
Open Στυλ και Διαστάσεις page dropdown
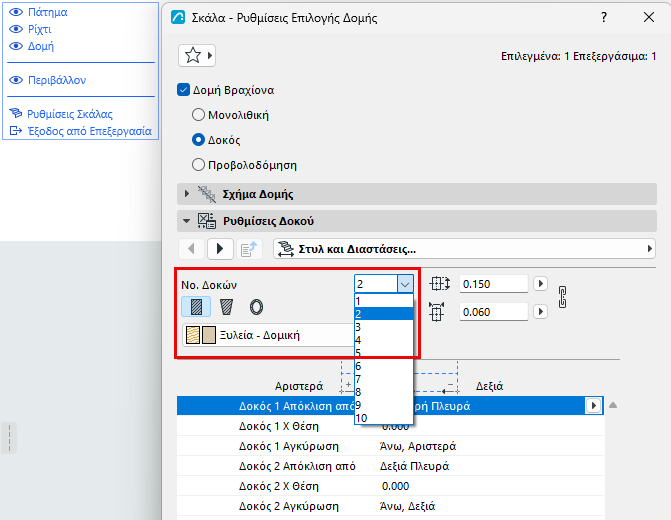[x=464, y=249]
